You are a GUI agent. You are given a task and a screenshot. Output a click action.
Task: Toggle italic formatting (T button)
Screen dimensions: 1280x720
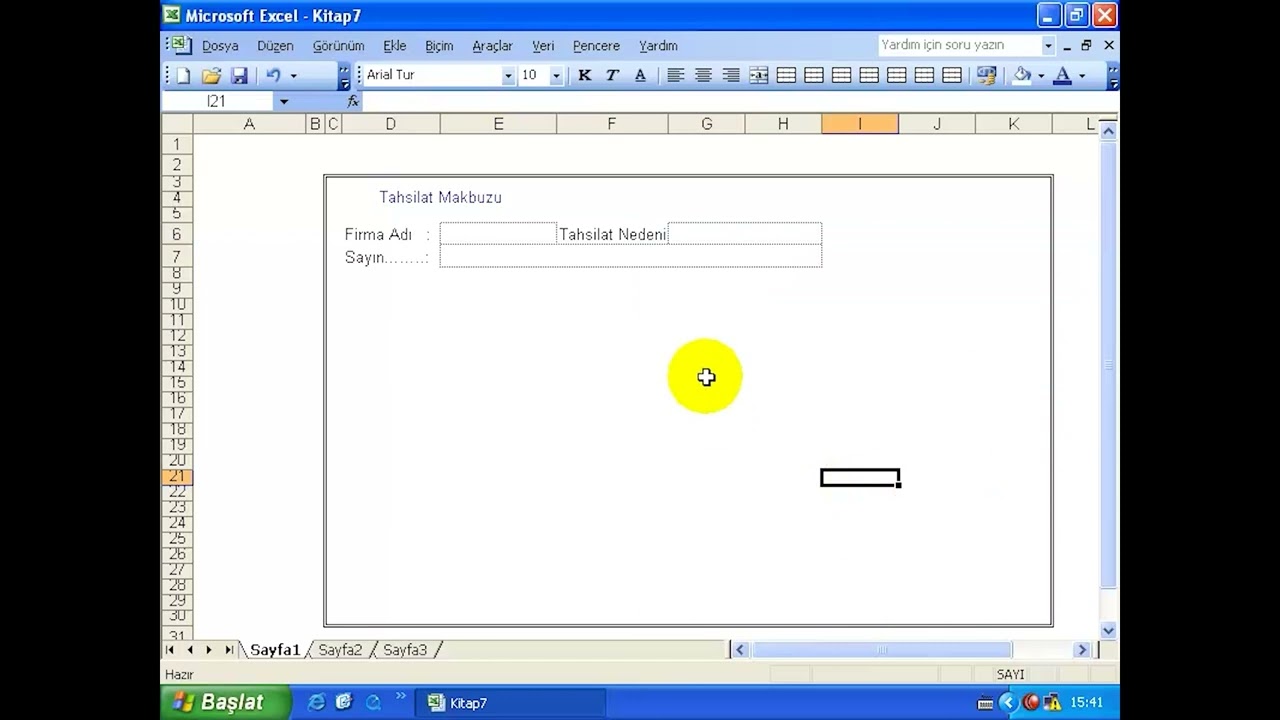[x=612, y=75]
